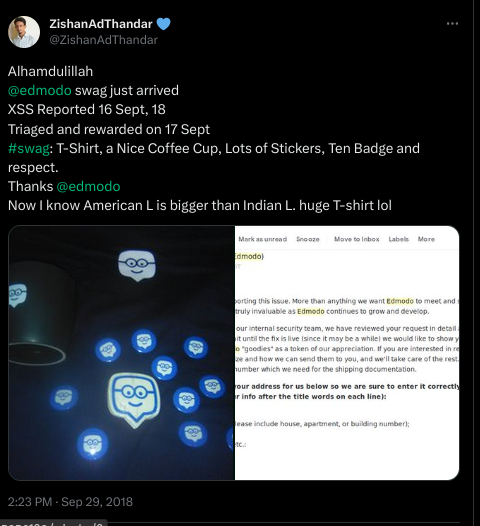480x526 pixels.
Task: Open the @edmodo mention after Thanks
Action: coord(88,187)
